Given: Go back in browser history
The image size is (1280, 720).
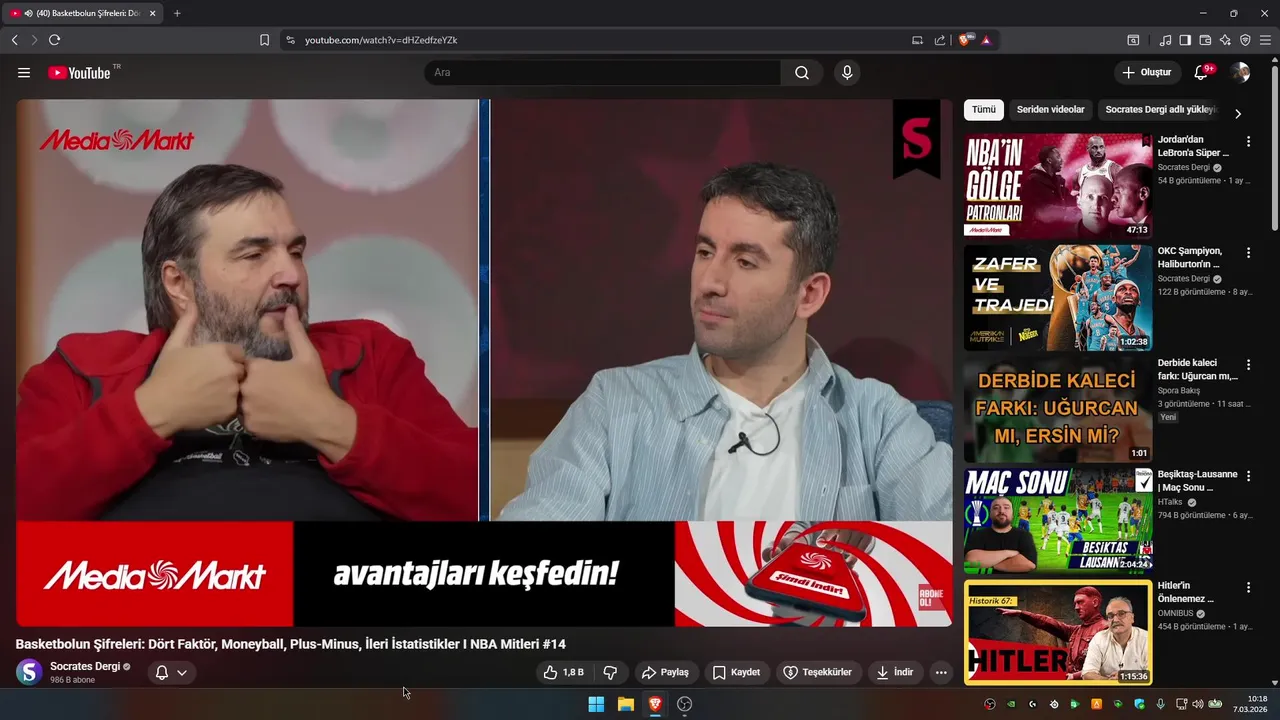Looking at the screenshot, I should [x=14, y=40].
